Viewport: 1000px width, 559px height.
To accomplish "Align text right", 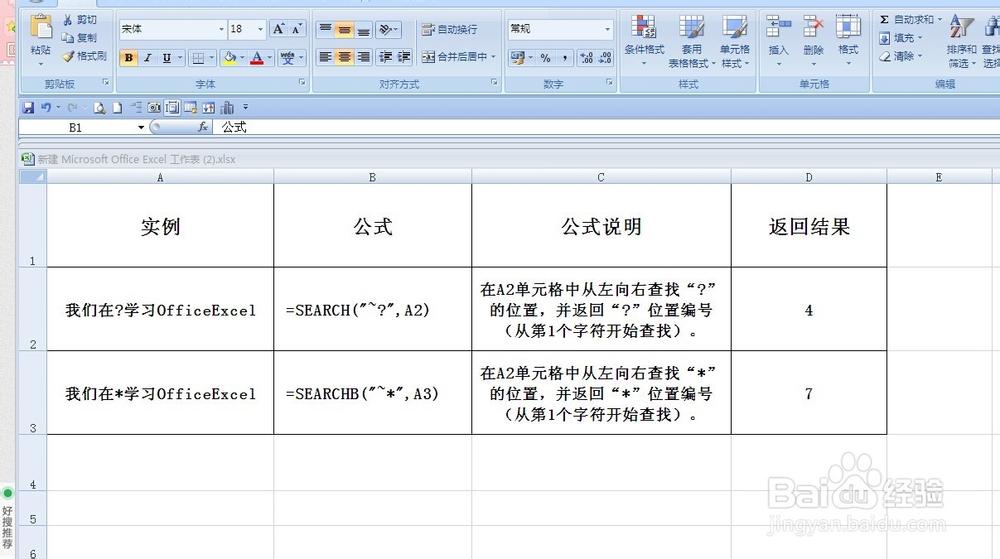I will click(364, 57).
